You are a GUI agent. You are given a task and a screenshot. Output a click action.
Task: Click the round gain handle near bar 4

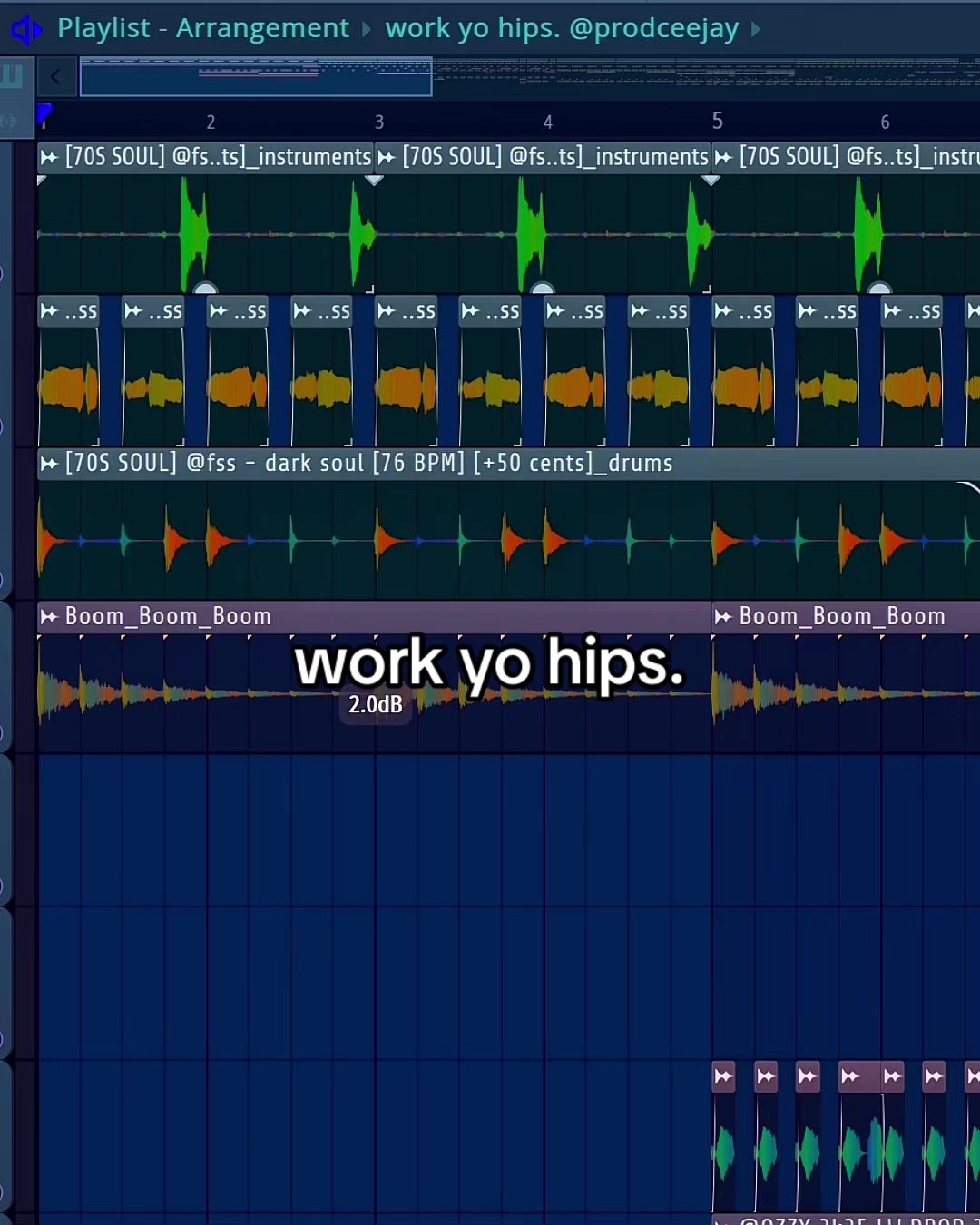[x=543, y=288]
